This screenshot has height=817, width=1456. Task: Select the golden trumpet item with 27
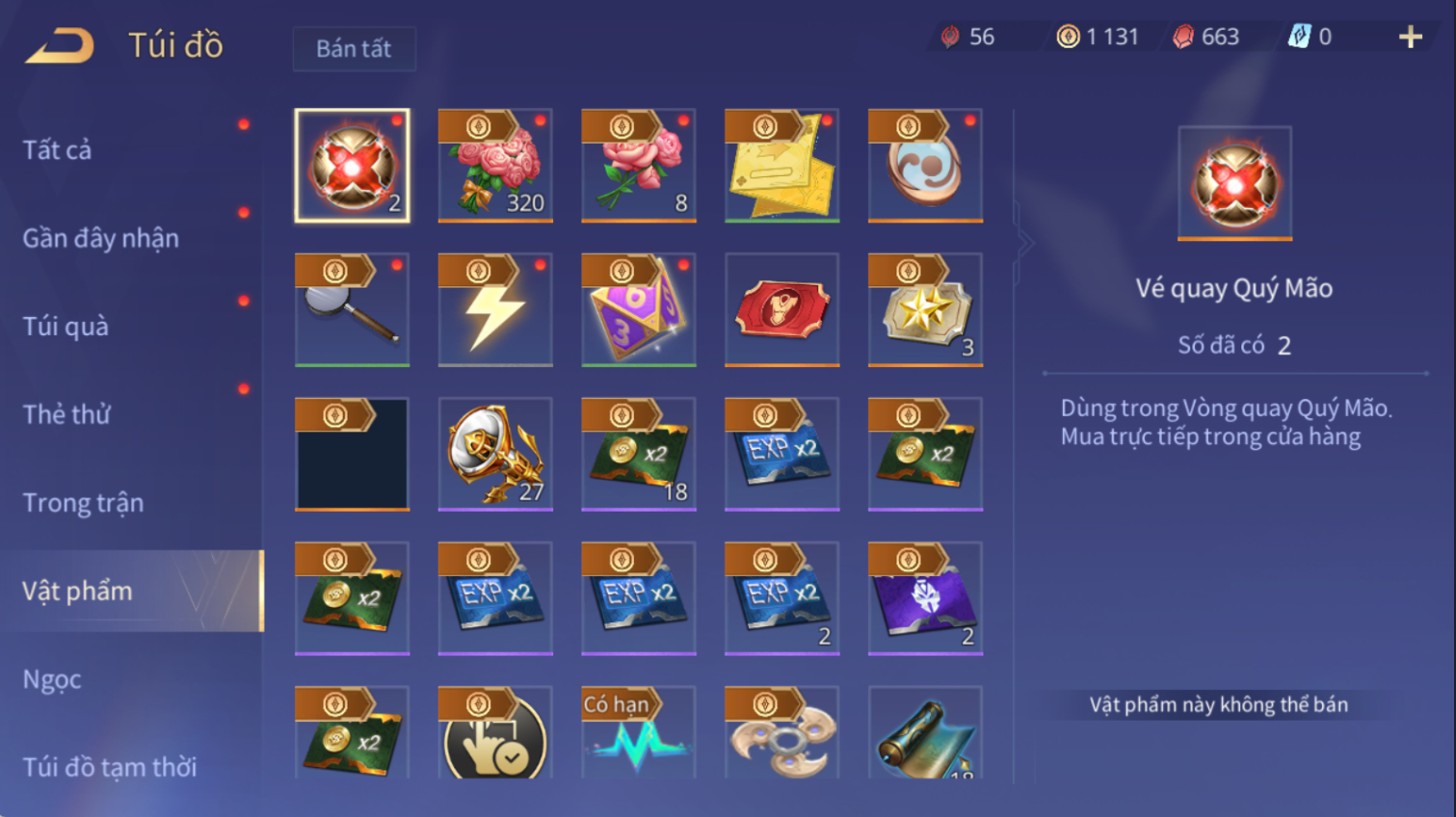pos(495,454)
